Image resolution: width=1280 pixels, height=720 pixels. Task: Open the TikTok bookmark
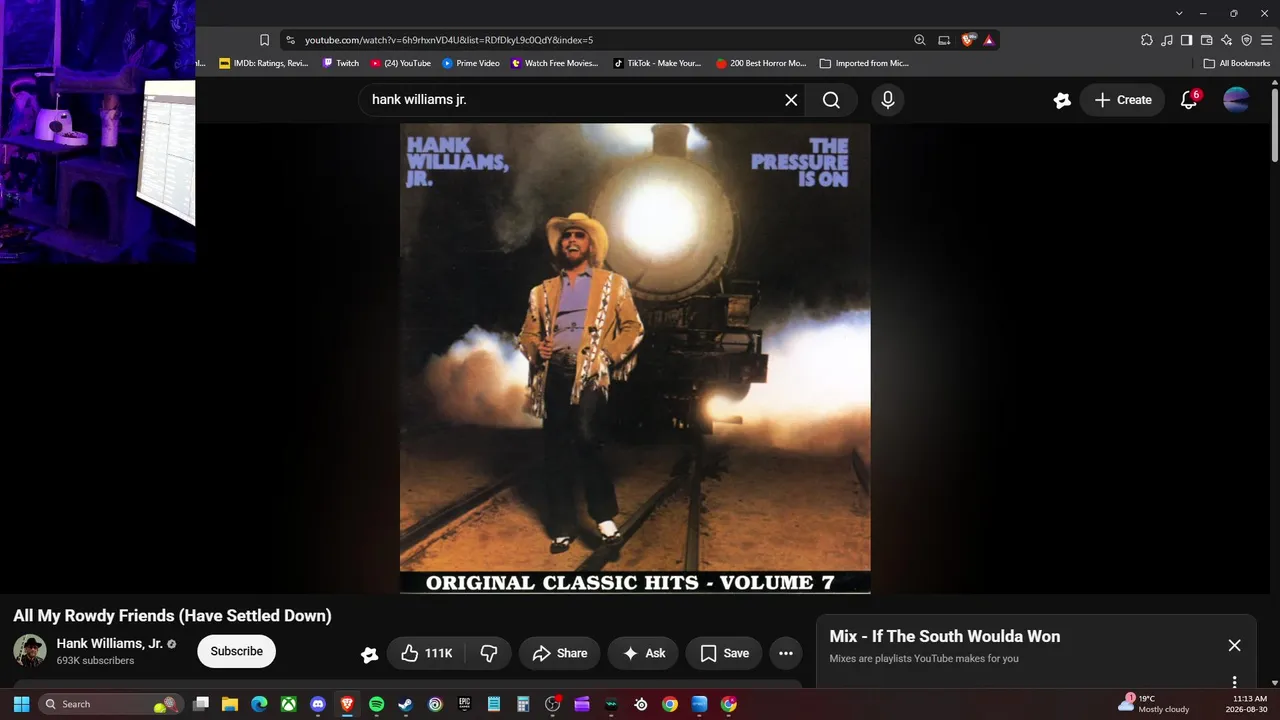click(657, 63)
